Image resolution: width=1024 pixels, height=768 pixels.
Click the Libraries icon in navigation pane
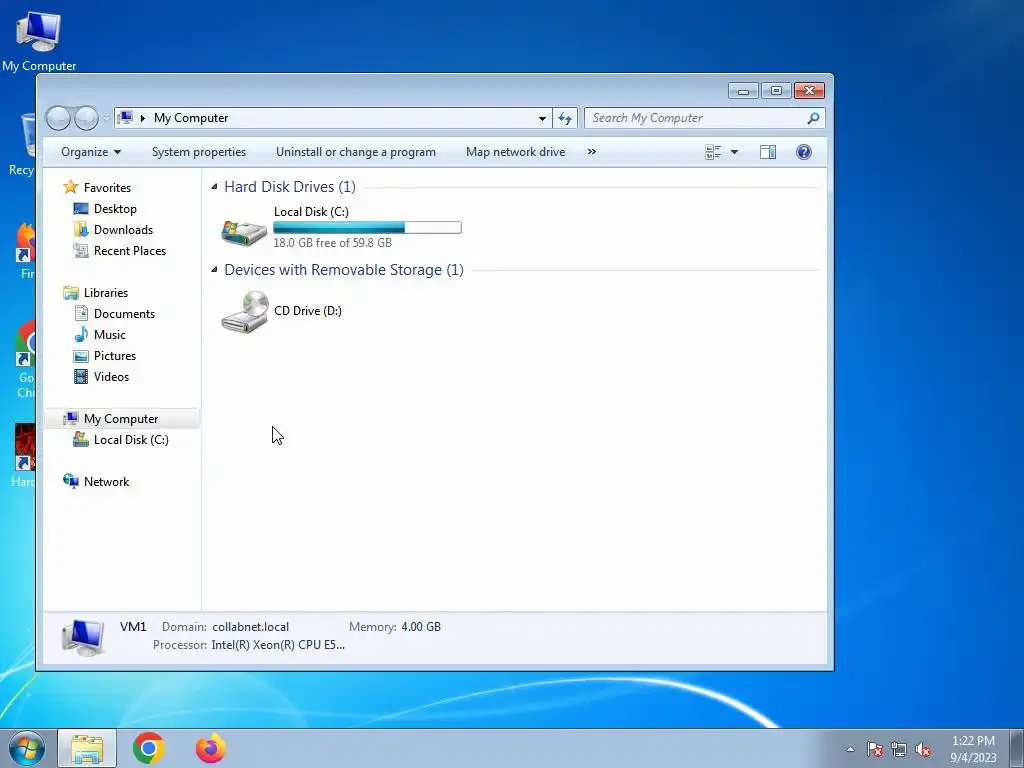click(71, 293)
